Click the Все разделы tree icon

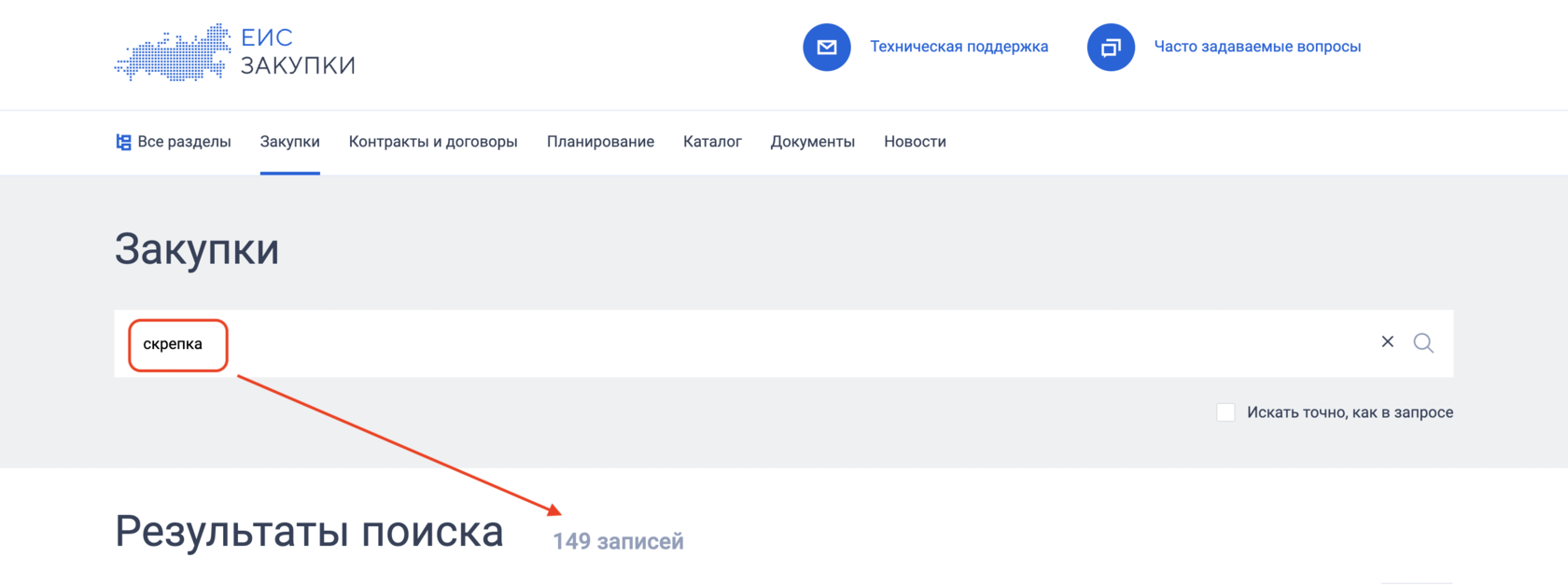(x=123, y=142)
